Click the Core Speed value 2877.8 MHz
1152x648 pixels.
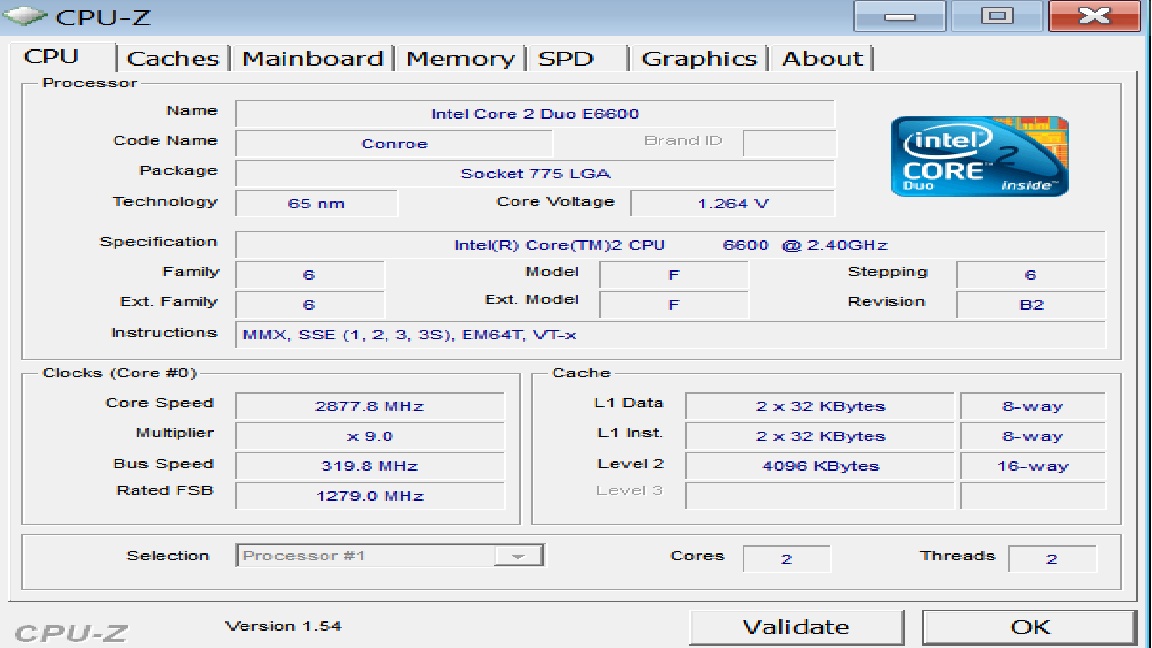pos(370,406)
